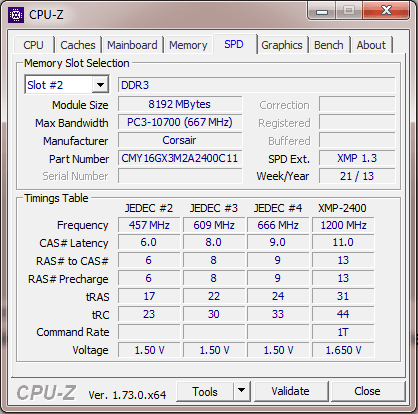The width and height of the screenshot is (418, 414).
Task: Switch to the Memory tab
Action: tap(188, 45)
